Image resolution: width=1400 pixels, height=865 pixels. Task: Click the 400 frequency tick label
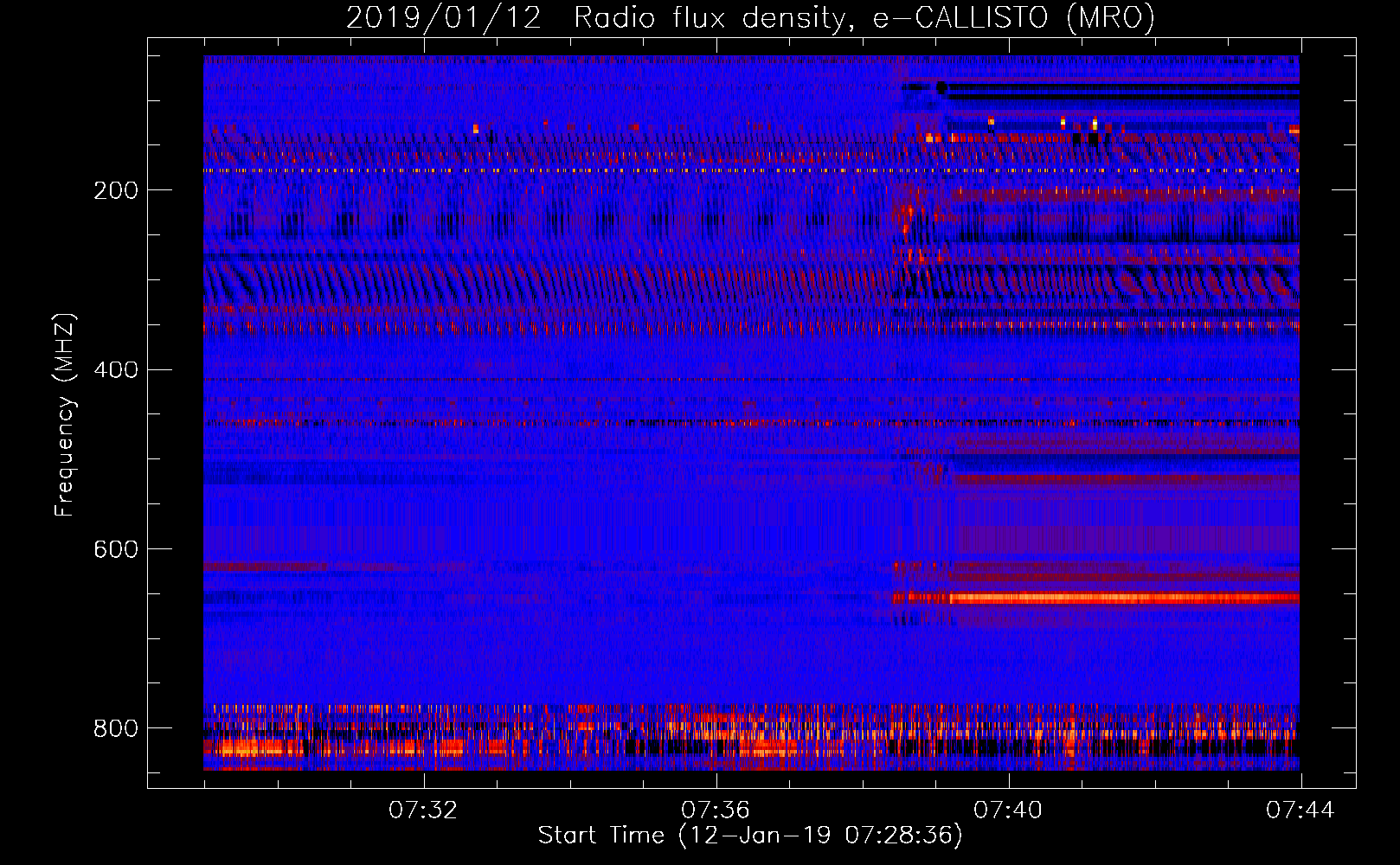tap(115, 370)
